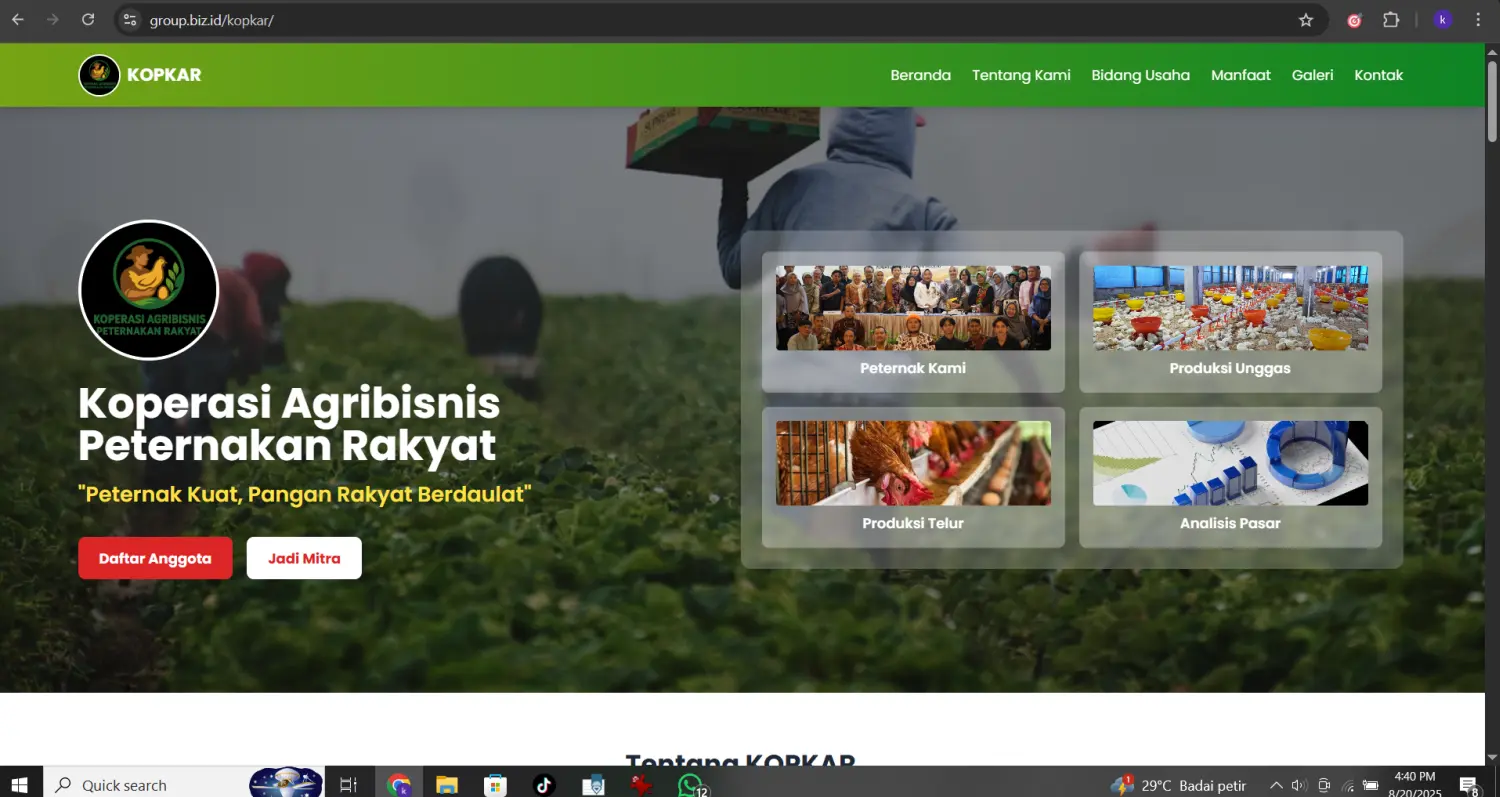
Task: Open the volume icon in system tray
Action: point(1298,784)
